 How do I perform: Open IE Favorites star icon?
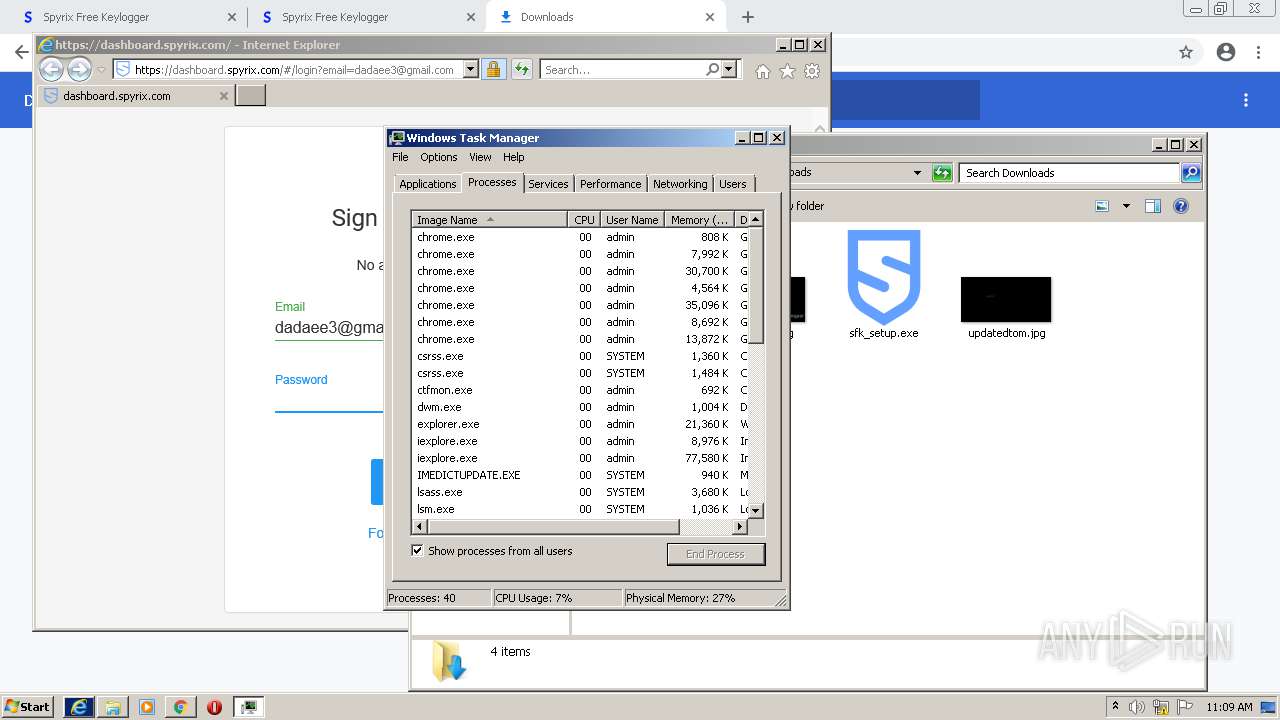(x=787, y=71)
